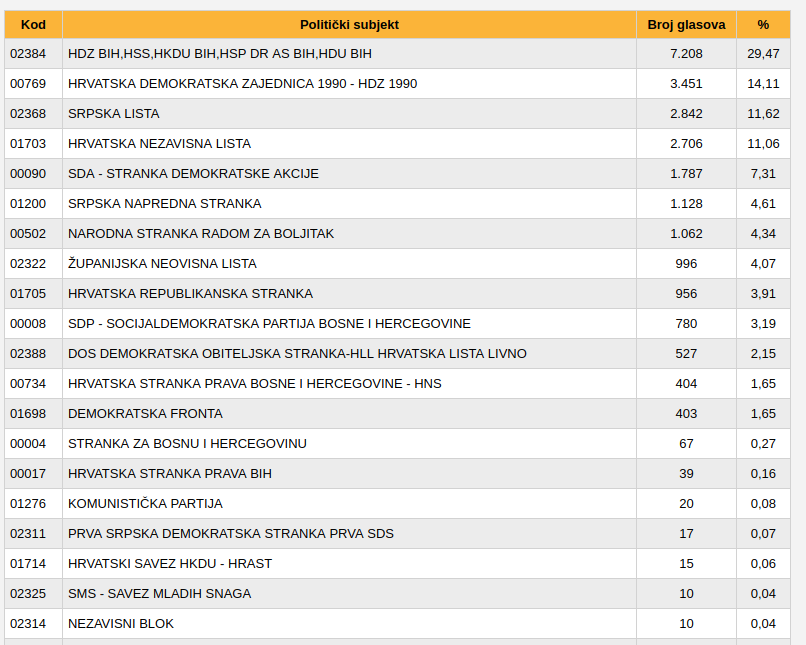Select "KOMUNISTIČKA PARTIJA"
The width and height of the screenshot is (806, 645).
pos(145,504)
